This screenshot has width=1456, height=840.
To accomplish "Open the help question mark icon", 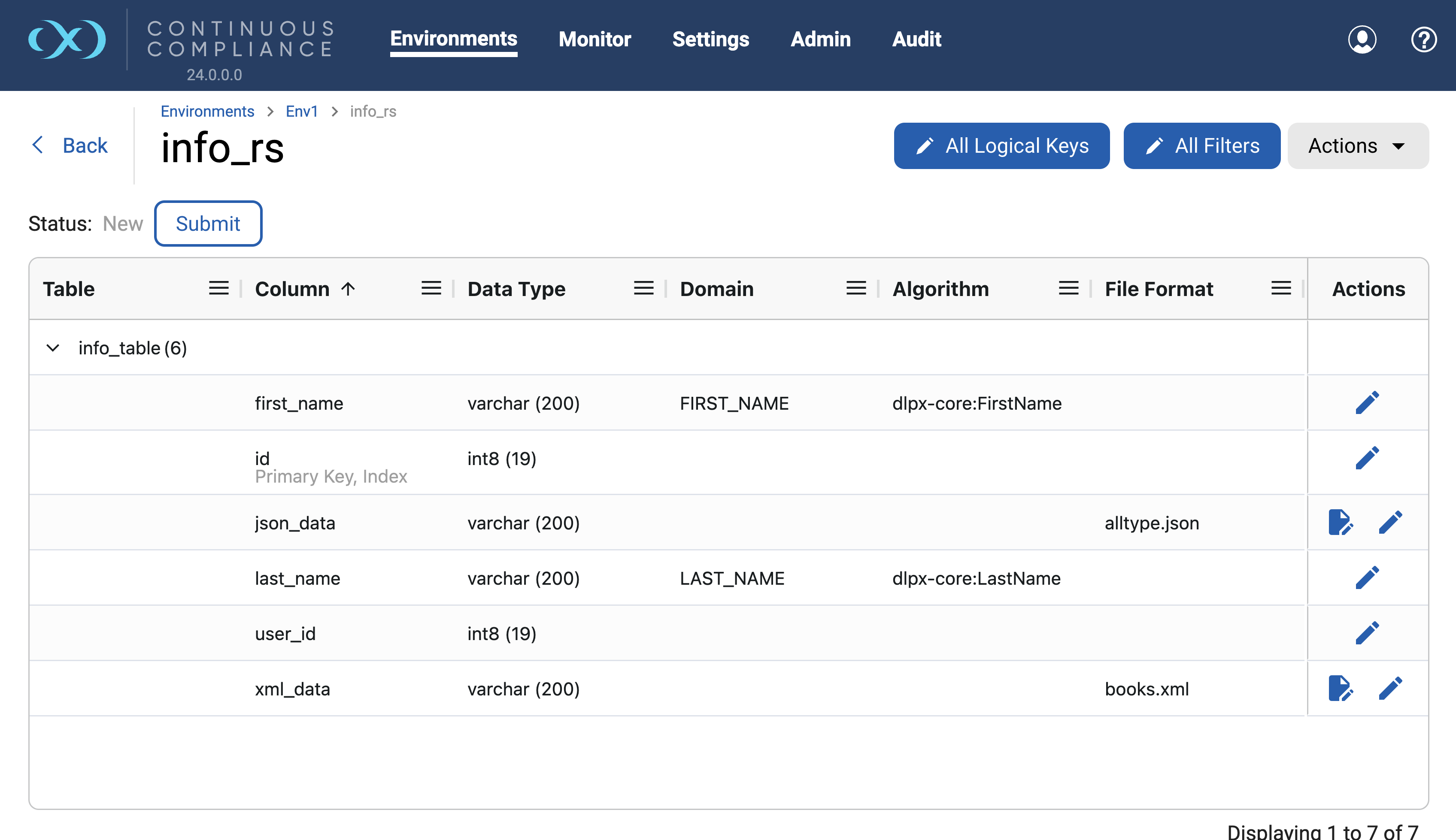I will coord(1423,39).
